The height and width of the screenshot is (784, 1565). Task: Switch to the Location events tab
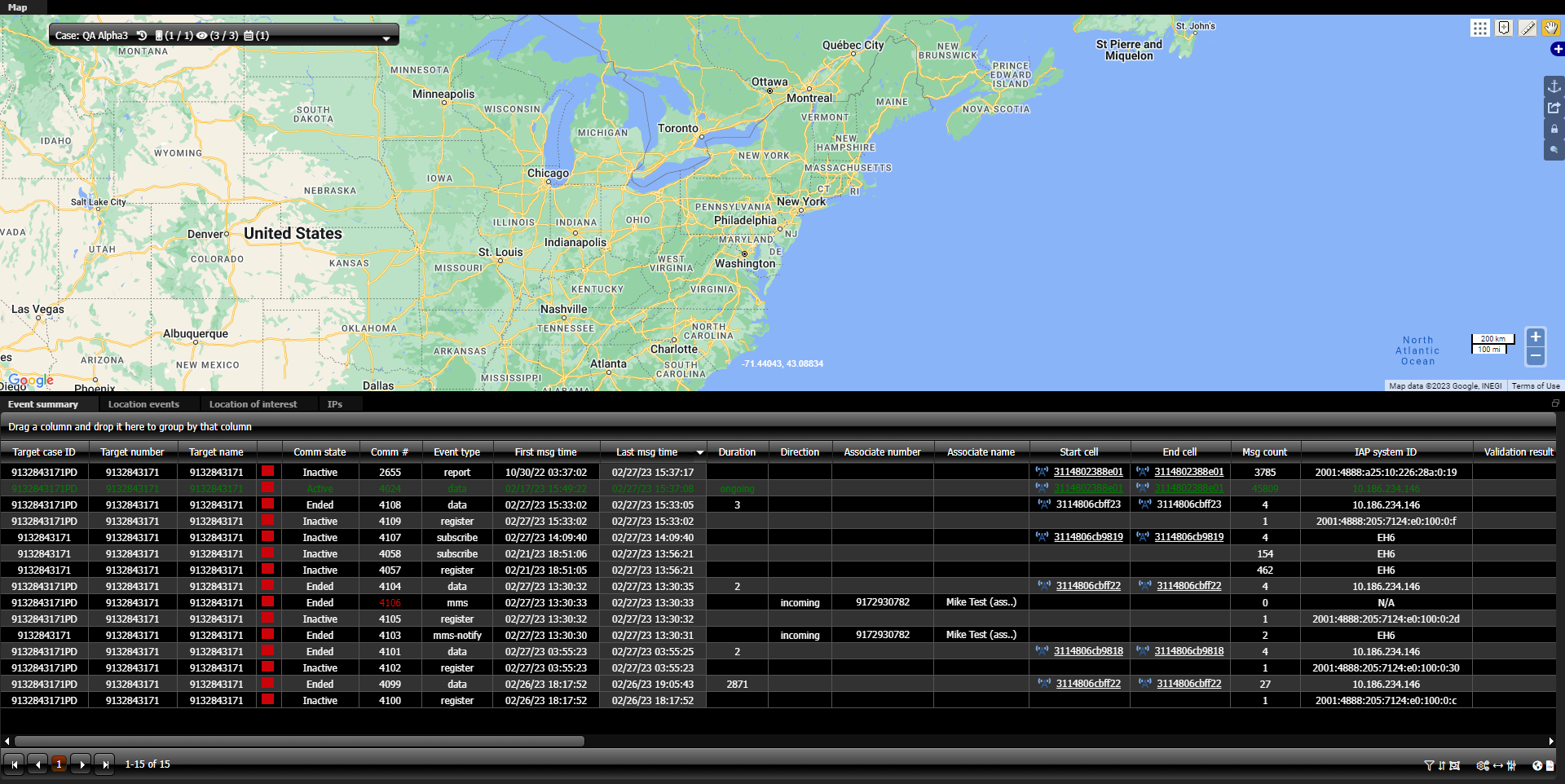(x=143, y=404)
